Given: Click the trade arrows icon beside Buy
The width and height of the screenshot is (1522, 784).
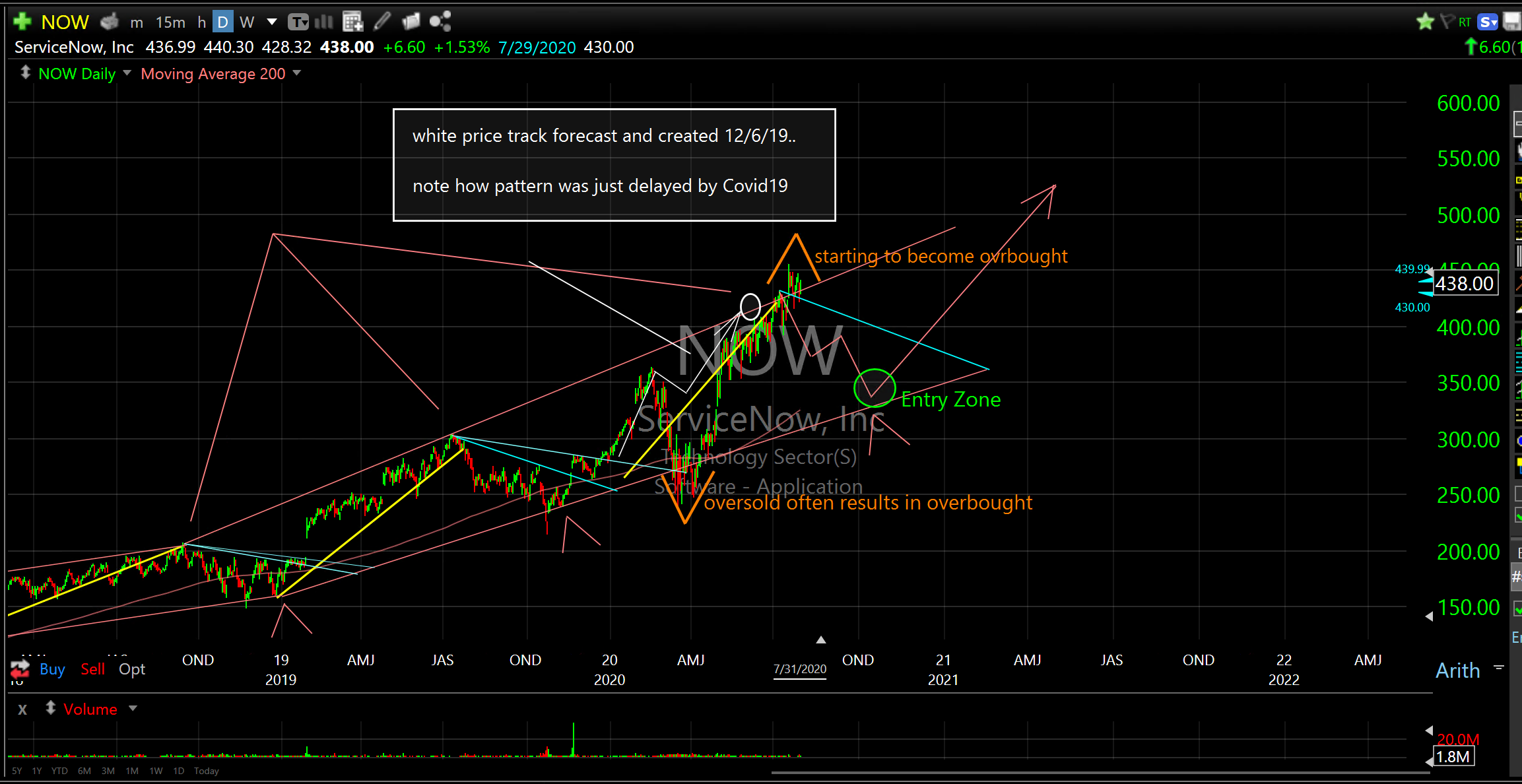Looking at the screenshot, I should click(20, 669).
